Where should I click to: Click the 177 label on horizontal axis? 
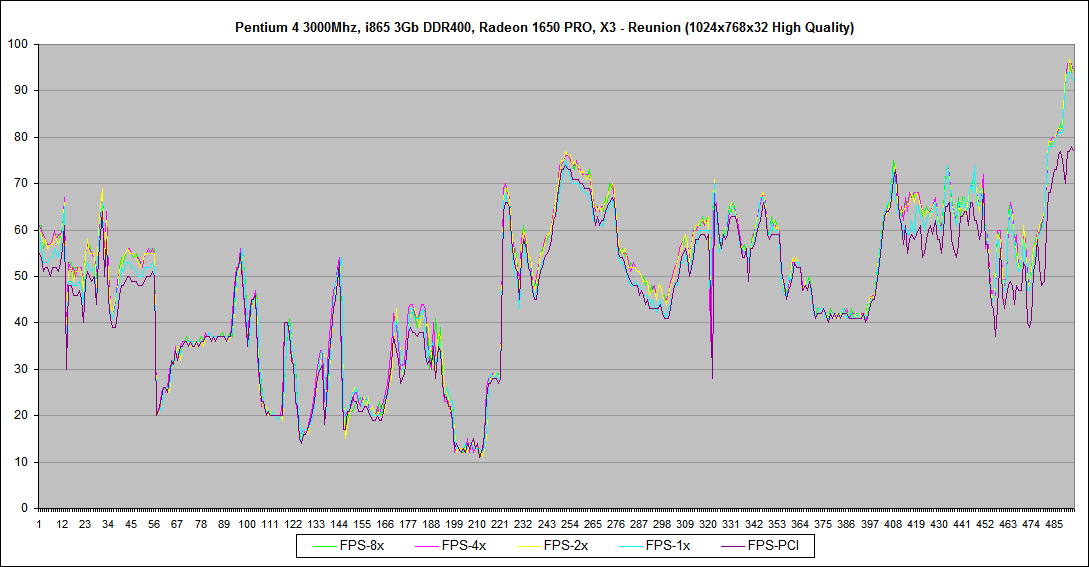[408, 525]
